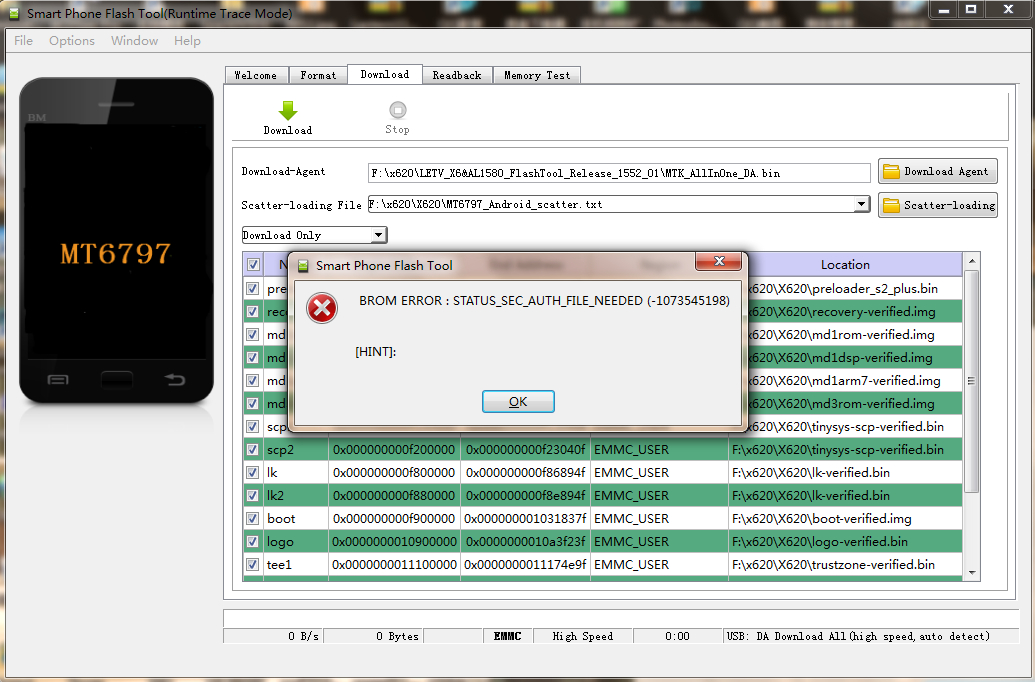
Task: Open the Options menu
Action: click(x=71, y=40)
